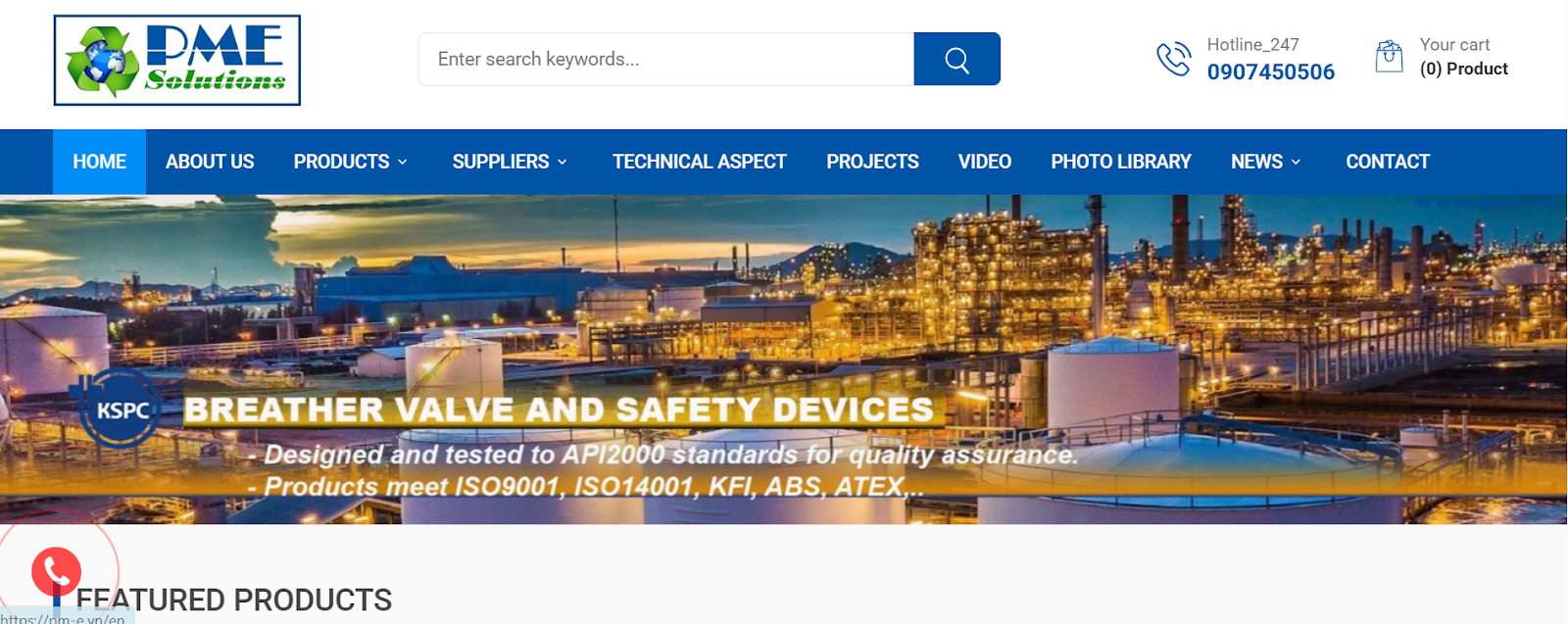1568x624 pixels.
Task: Open the shopping cart bag icon
Action: pyautogui.click(x=1389, y=57)
